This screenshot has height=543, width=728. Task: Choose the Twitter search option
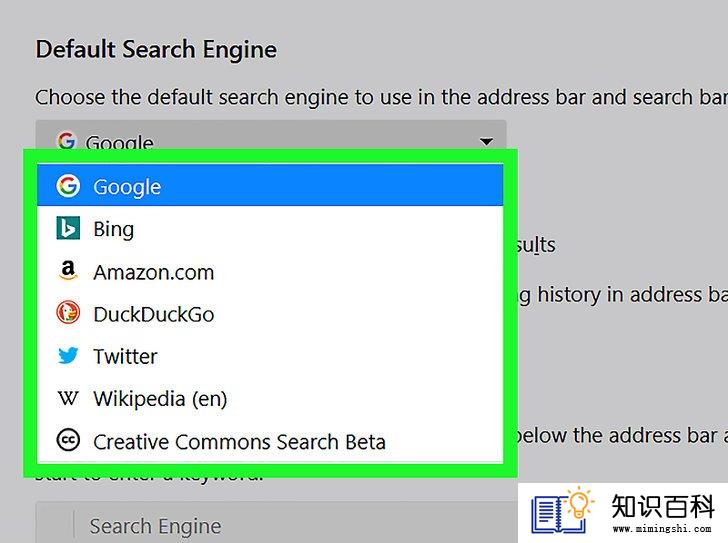click(x=270, y=356)
